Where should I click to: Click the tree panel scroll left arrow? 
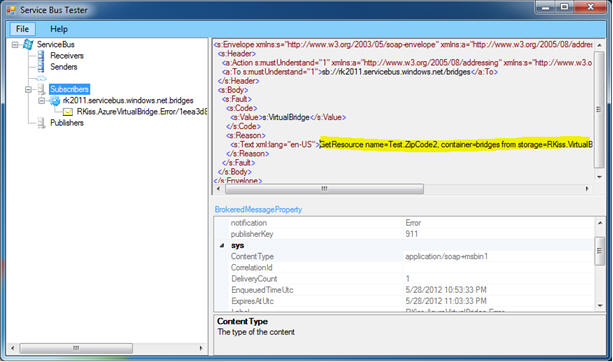click(x=13, y=348)
